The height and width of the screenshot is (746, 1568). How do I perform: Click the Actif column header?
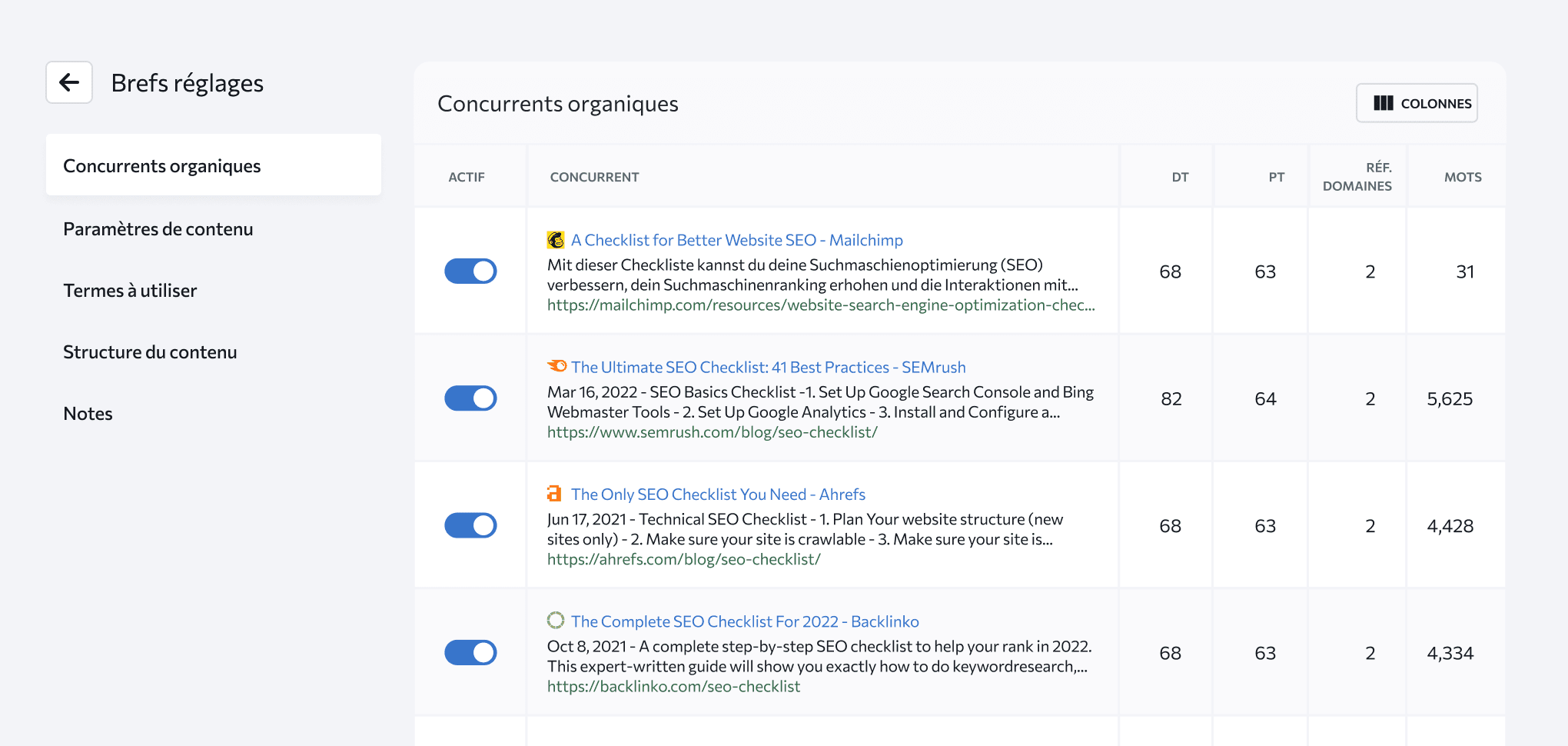click(x=467, y=177)
